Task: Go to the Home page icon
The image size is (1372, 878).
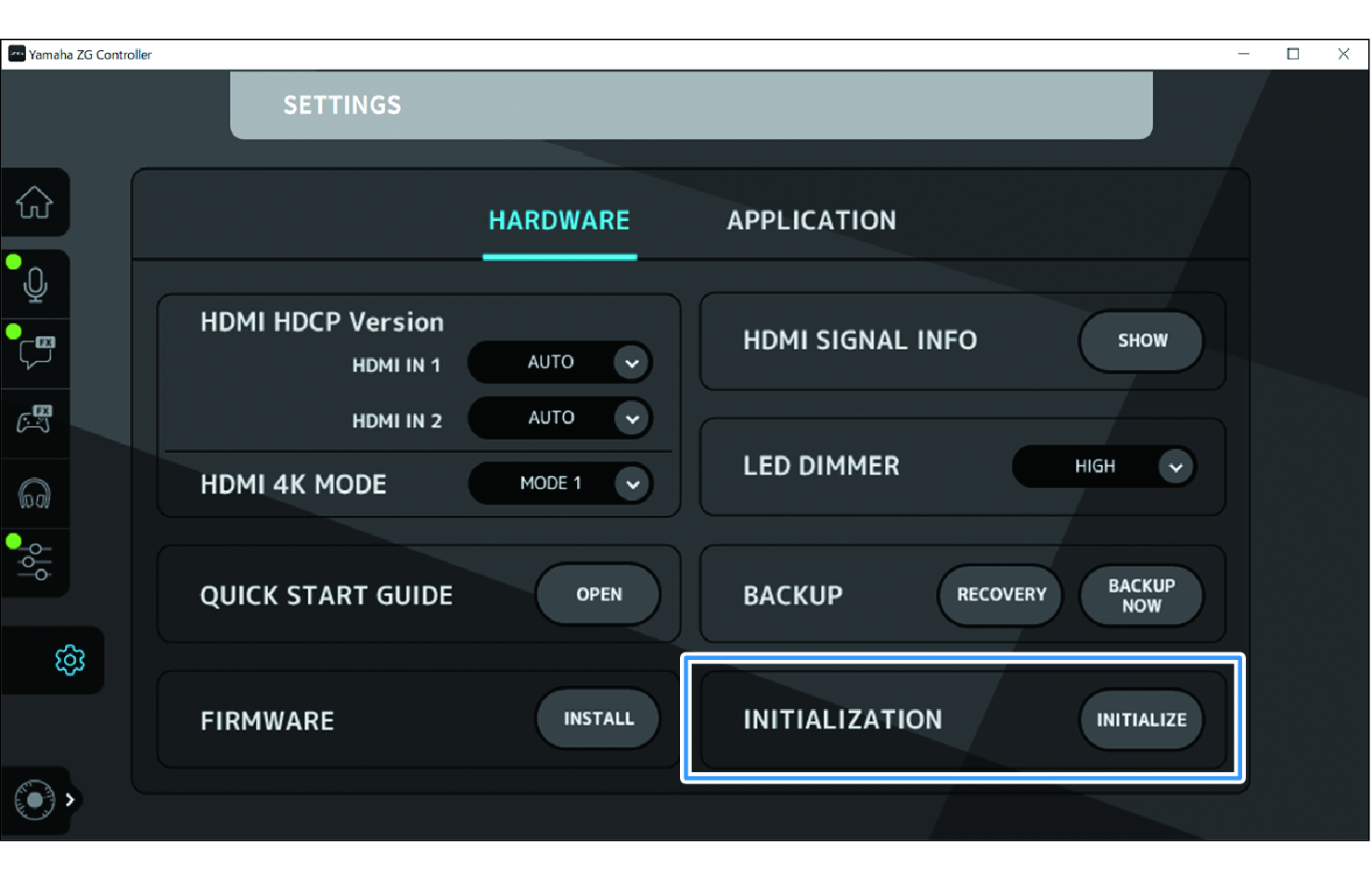Action: (34, 202)
